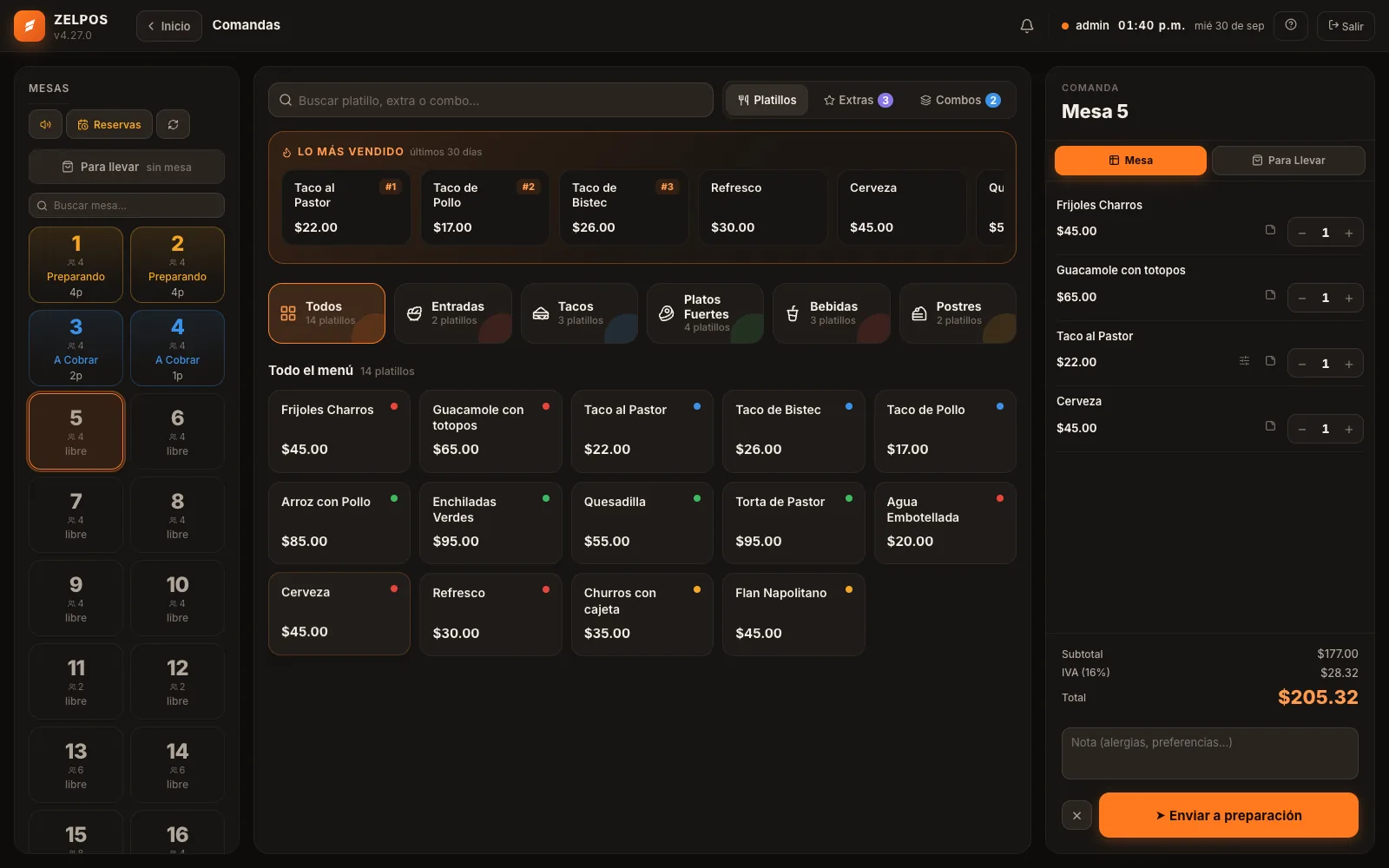This screenshot has height=868, width=1389.
Task: Filter menu by Postres category
Action: 958,313
